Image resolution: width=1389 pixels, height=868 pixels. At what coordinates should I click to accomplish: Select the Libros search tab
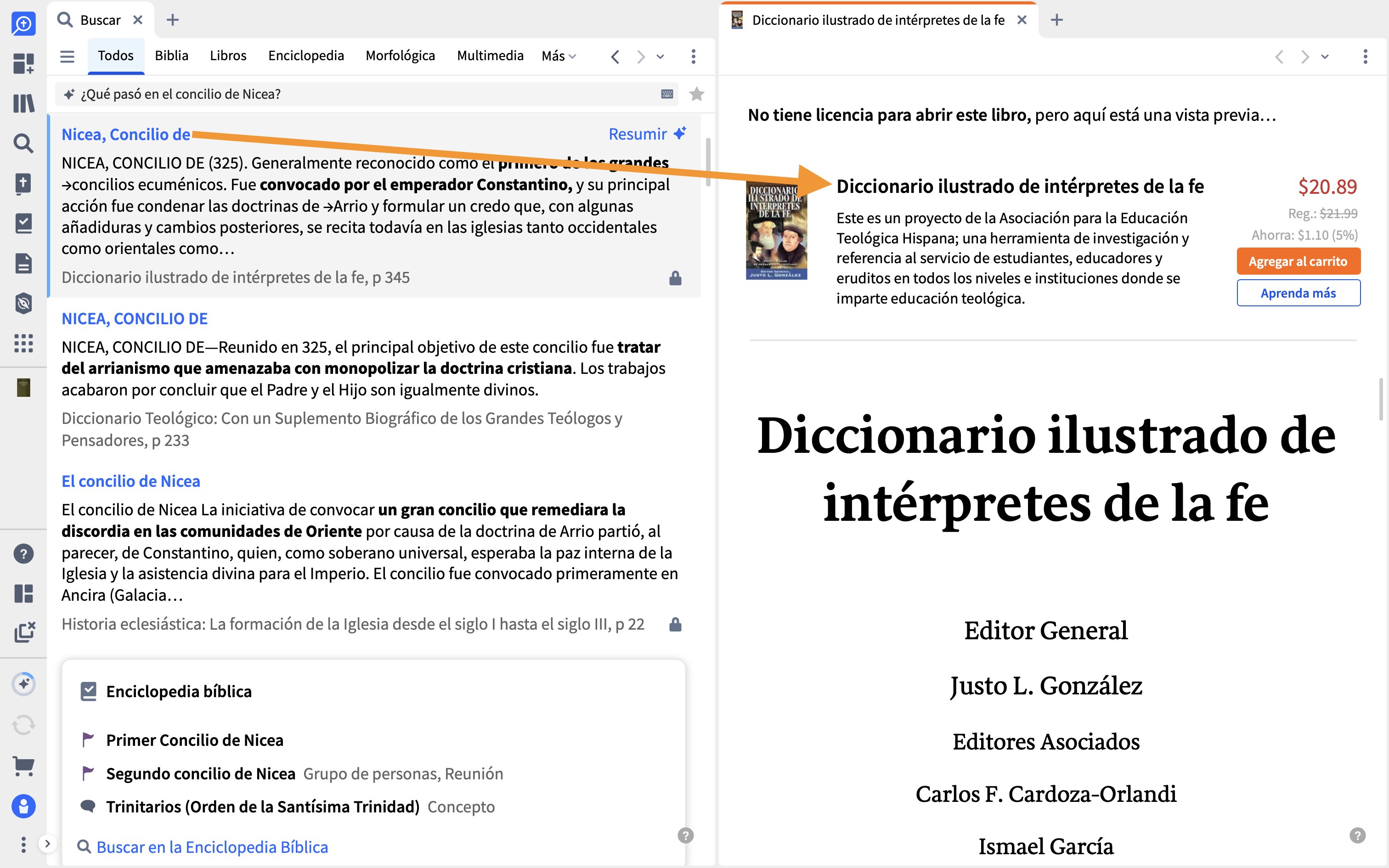click(228, 56)
